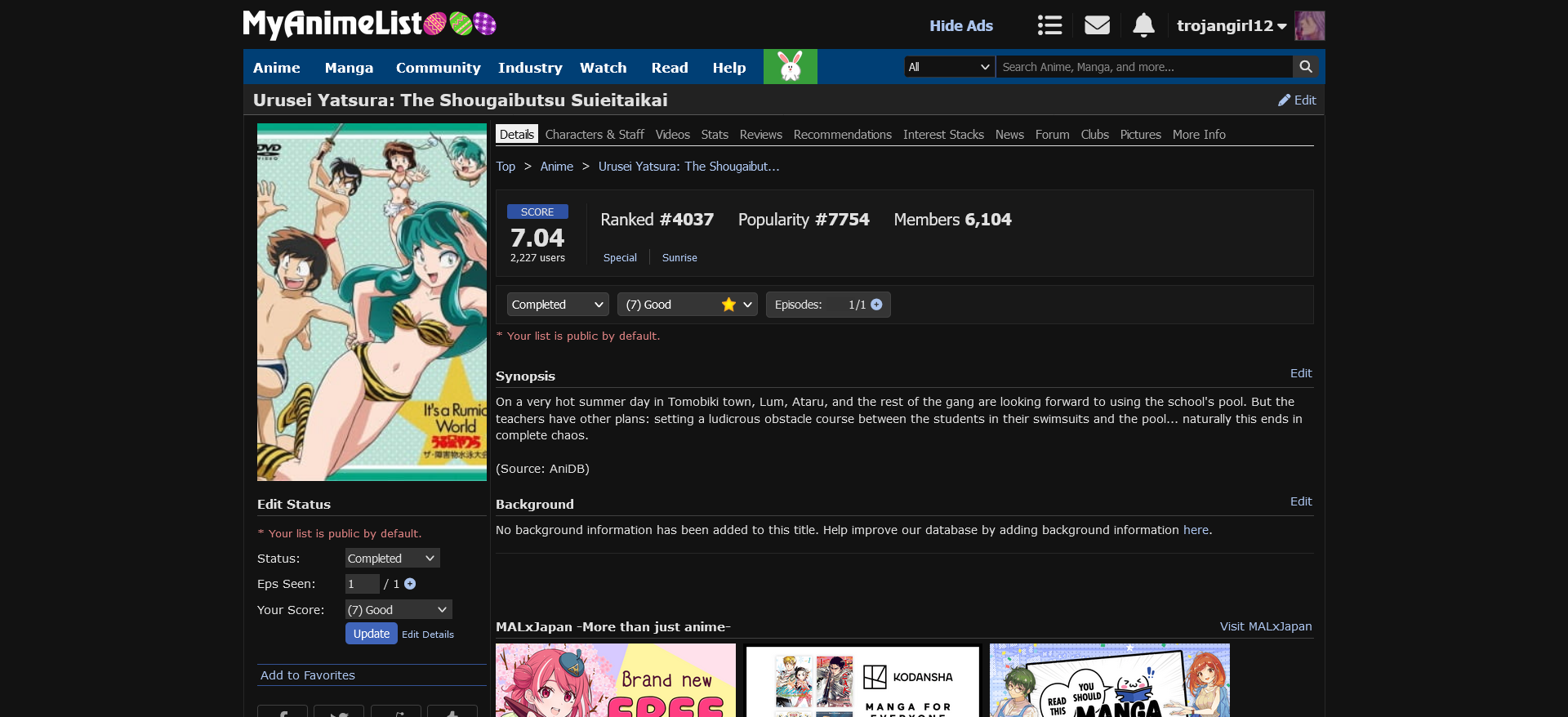Click the Synopsis Edit link
This screenshot has width=1568, height=717.
pyautogui.click(x=1301, y=373)
